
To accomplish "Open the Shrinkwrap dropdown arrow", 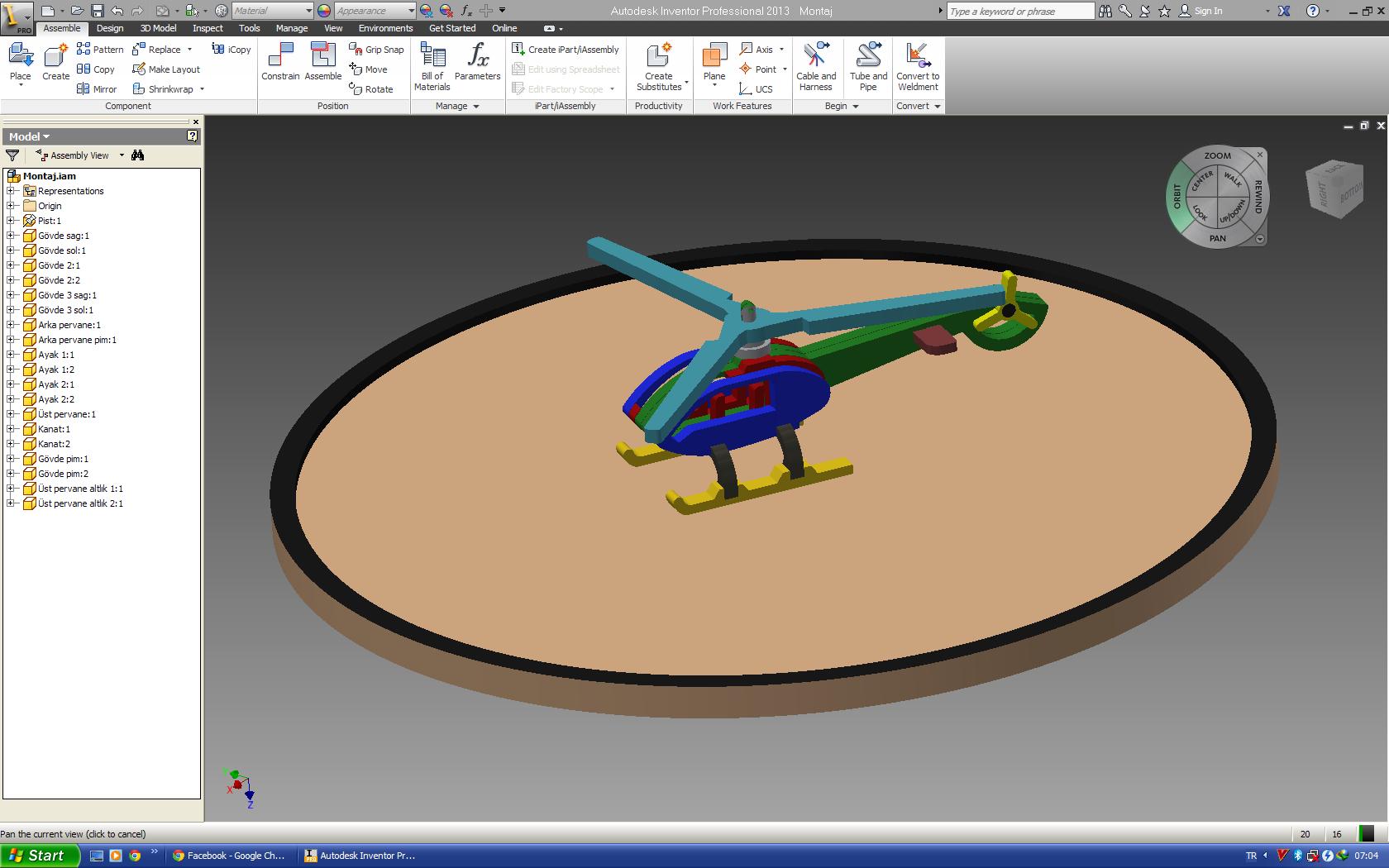I will coord(202,89).
